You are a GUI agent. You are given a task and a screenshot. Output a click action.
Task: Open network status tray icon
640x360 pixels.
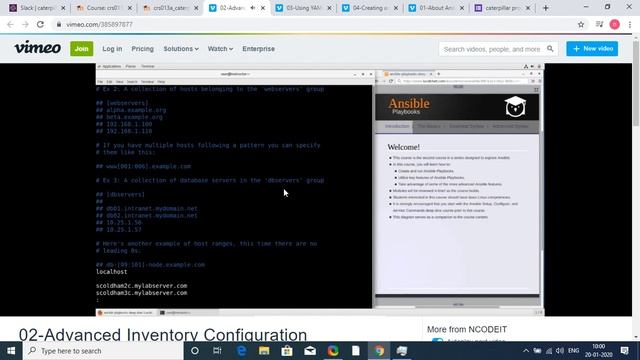[549, 351]
